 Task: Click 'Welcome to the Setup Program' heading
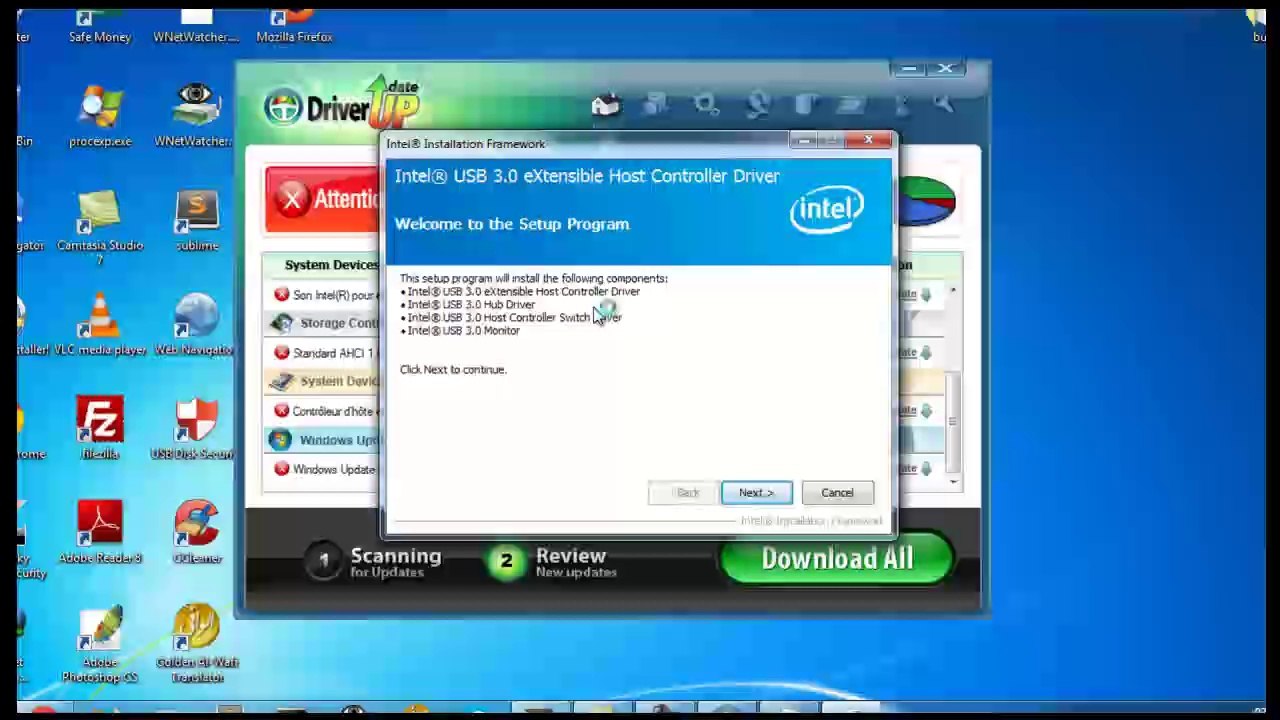tap(512, 224)
